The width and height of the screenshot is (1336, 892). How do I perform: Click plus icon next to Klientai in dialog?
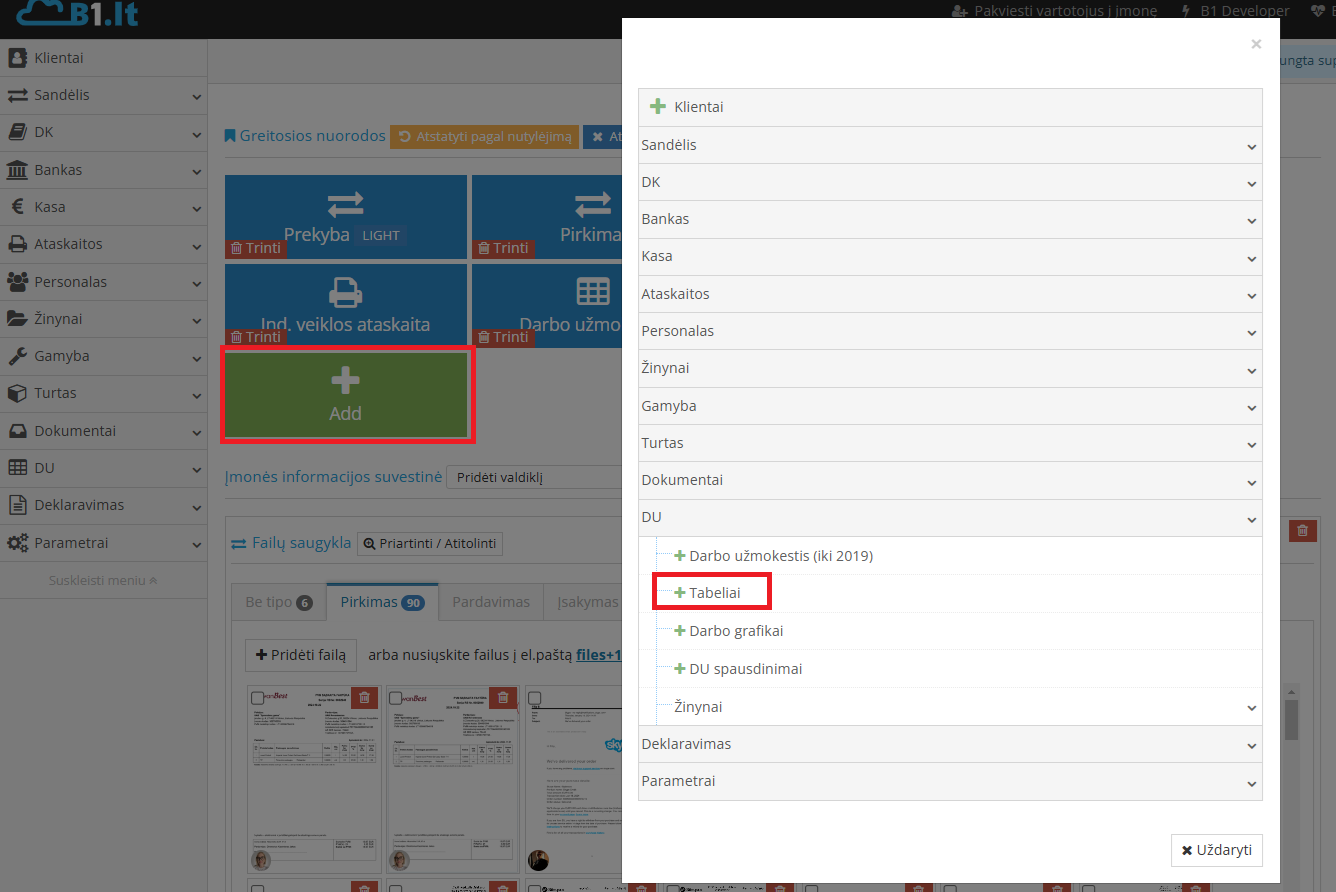point(658,107)
